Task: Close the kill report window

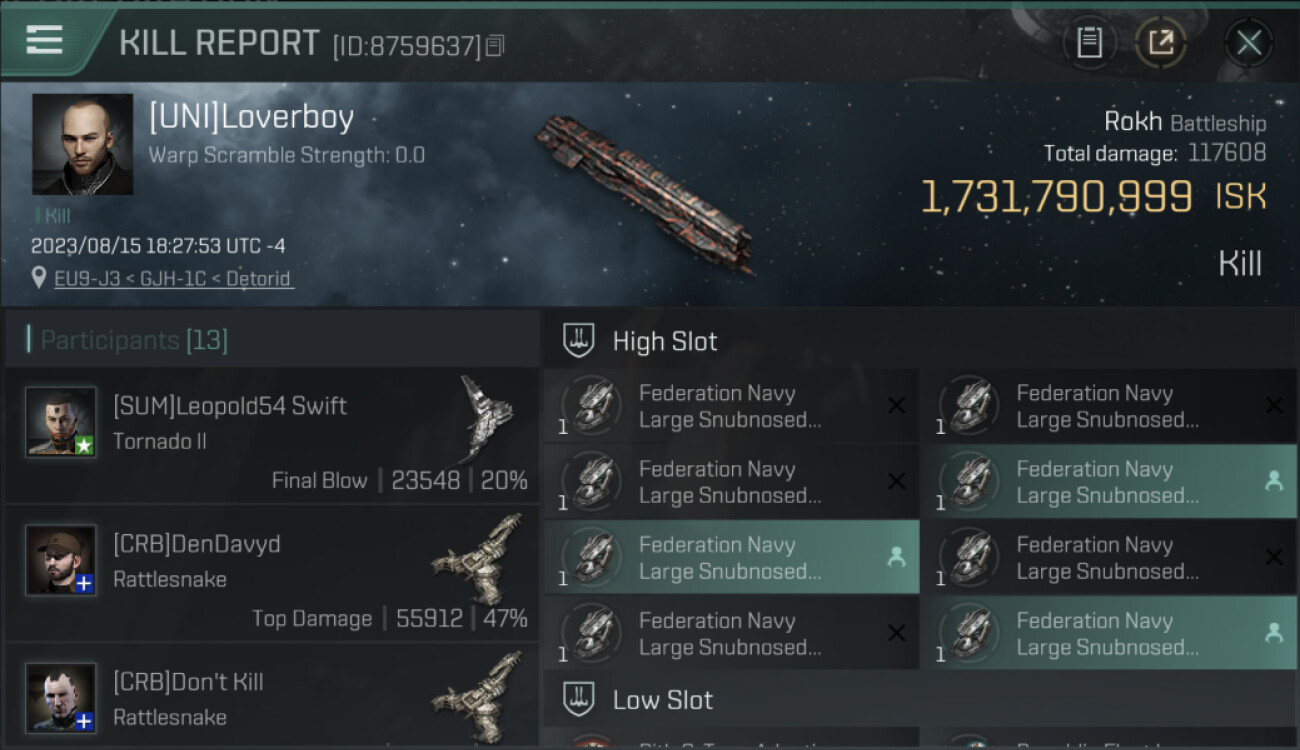Action: tap(1248, 43)
